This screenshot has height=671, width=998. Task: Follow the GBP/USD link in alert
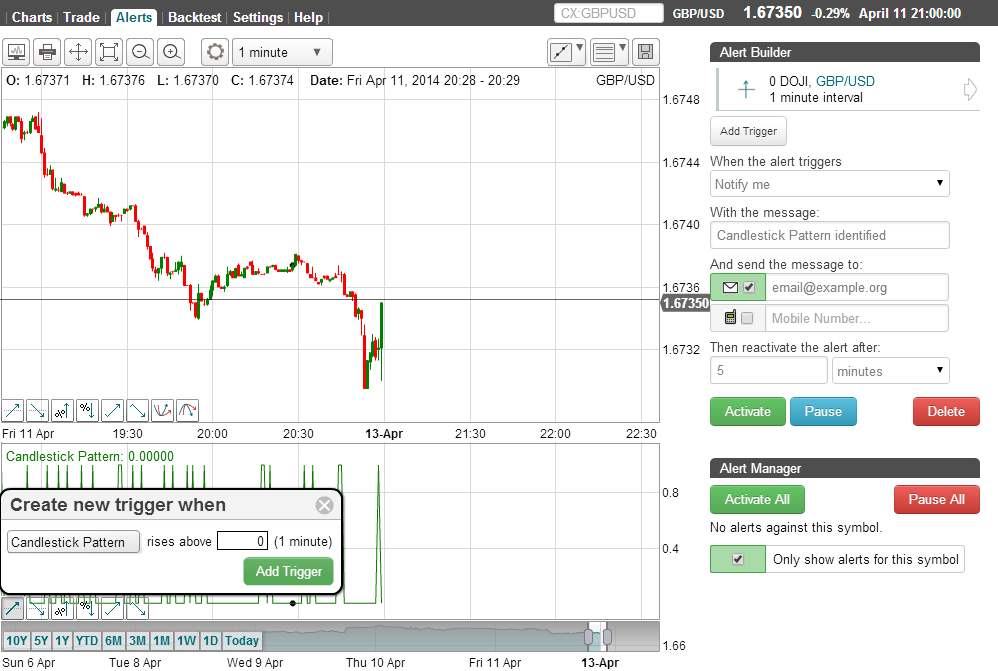pos(845,81)
